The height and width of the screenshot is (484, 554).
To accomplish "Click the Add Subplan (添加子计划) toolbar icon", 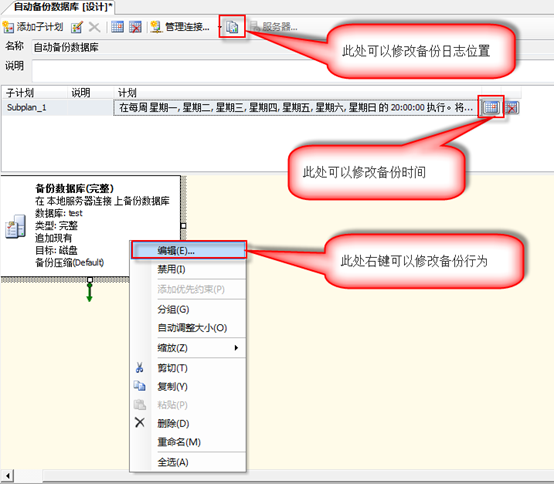I will coord(8,27).
